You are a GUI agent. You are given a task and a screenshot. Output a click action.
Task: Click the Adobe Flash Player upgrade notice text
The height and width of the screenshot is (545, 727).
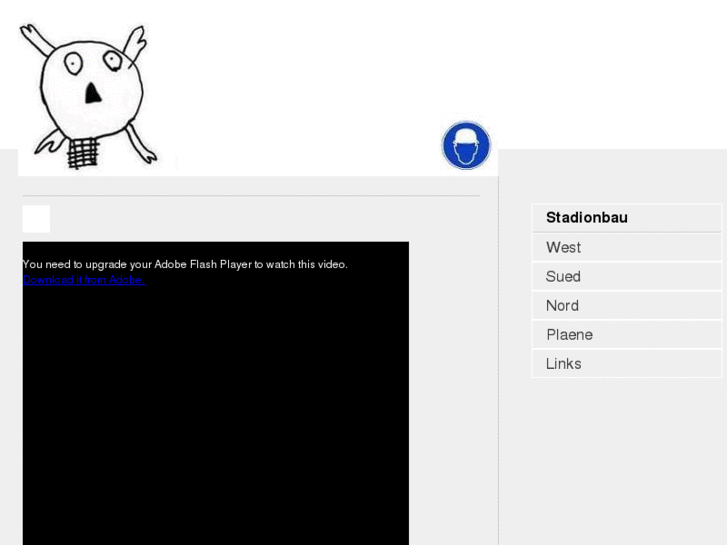click(x=185, y=264)
